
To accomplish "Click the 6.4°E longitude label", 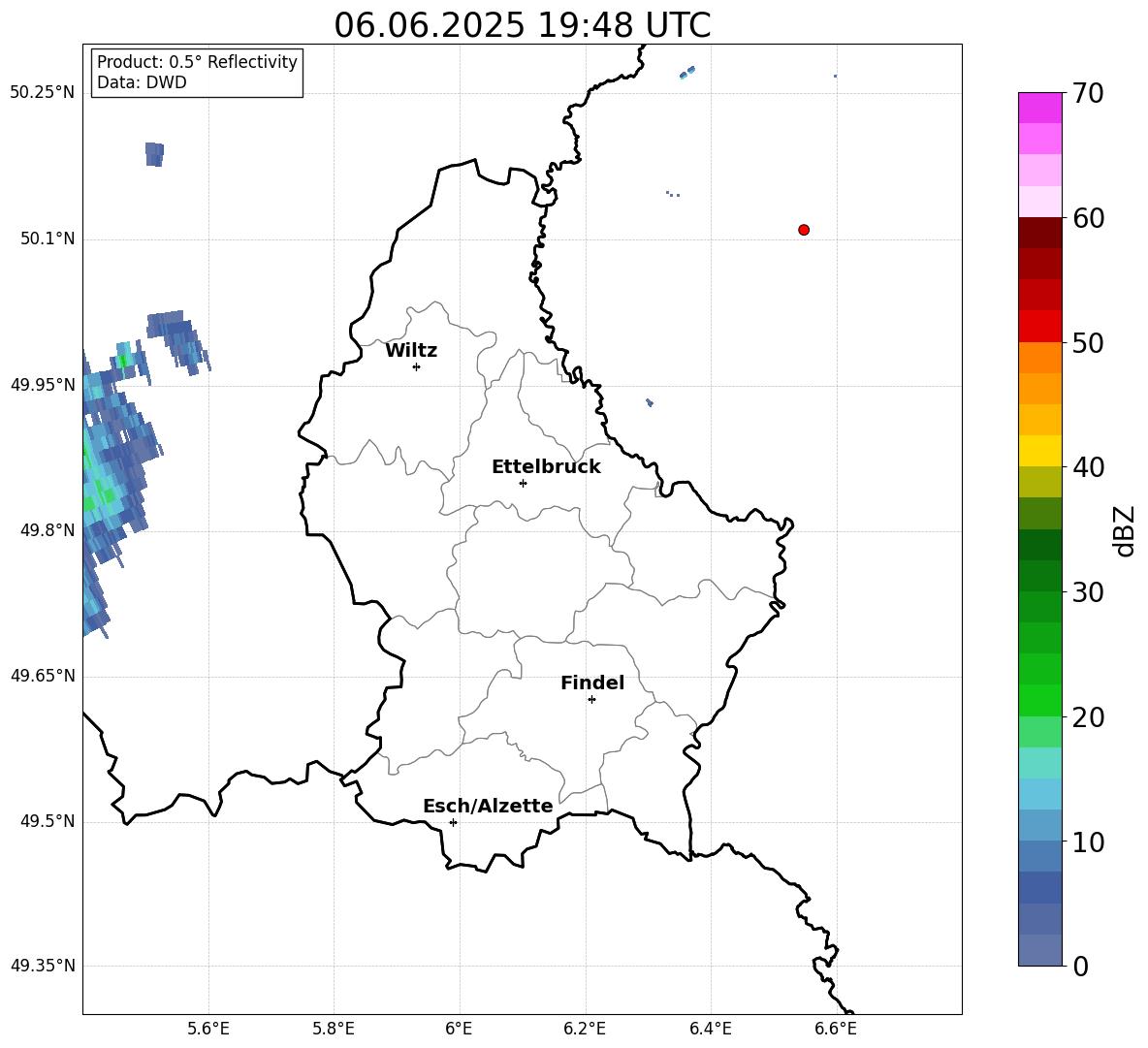I will [x=710, y=1029].
